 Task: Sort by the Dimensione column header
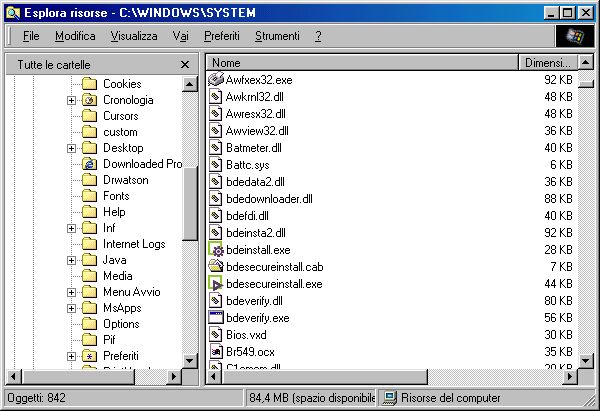[548, 63]
